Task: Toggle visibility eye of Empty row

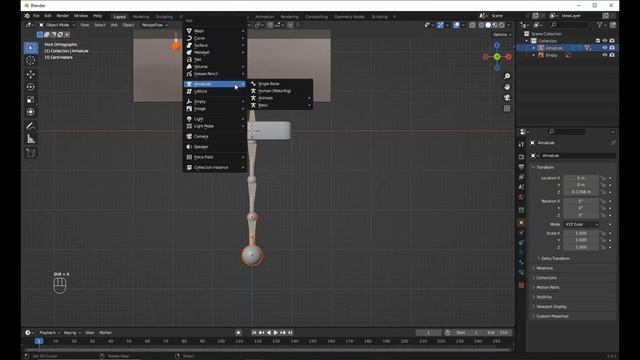Action: [x=604, y=55]
